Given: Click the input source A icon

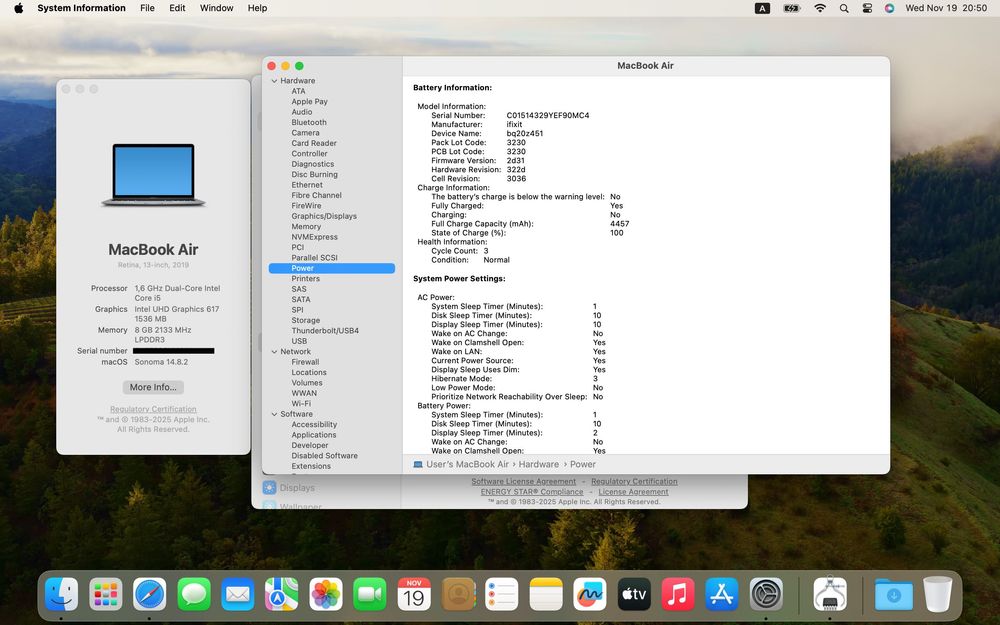Looking at the screenshot, I should [x=762, y=8].
